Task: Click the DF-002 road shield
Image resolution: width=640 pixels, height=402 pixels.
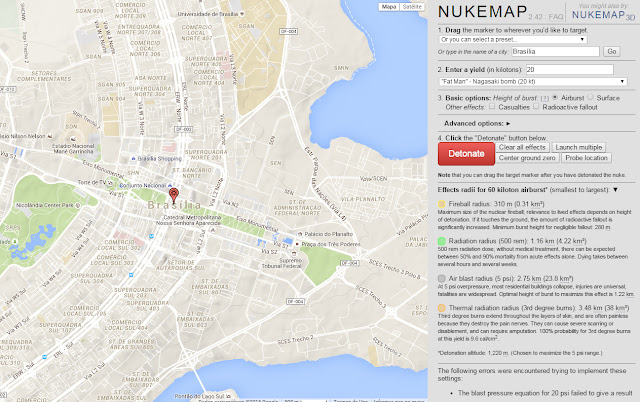Action: pyautogui.click(x=183, y=129)
